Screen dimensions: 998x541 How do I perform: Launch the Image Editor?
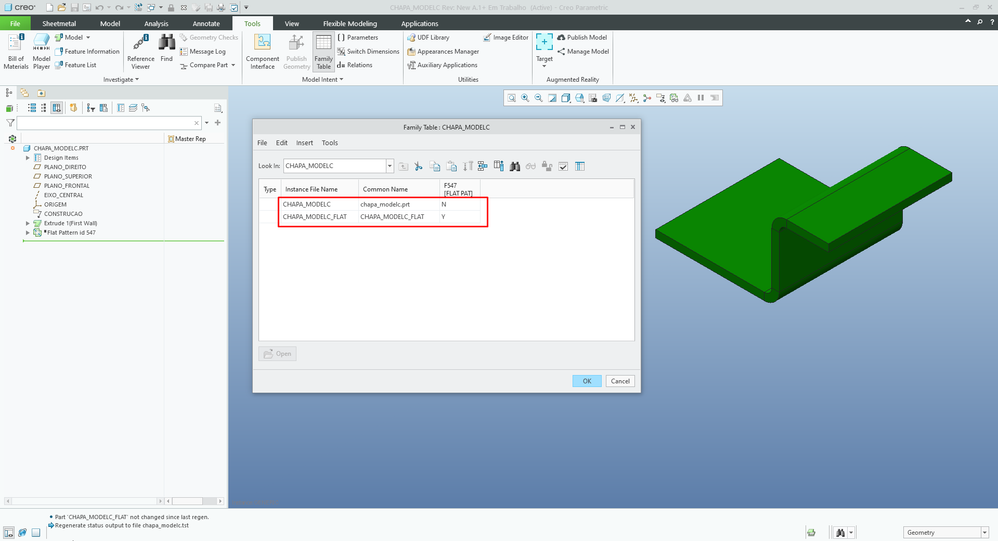pyautogui.click(x=506, y=38)
